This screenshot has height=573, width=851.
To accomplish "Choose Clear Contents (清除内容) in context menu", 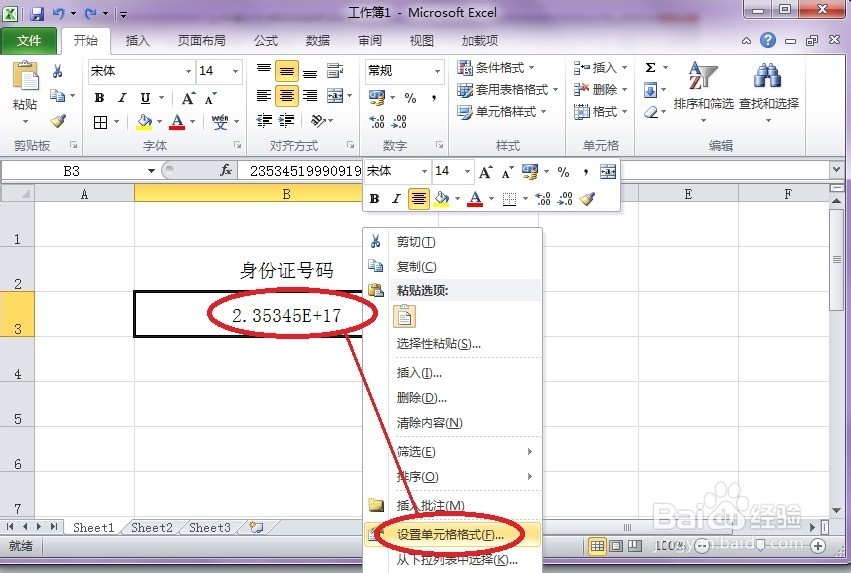I will point(453,423).
